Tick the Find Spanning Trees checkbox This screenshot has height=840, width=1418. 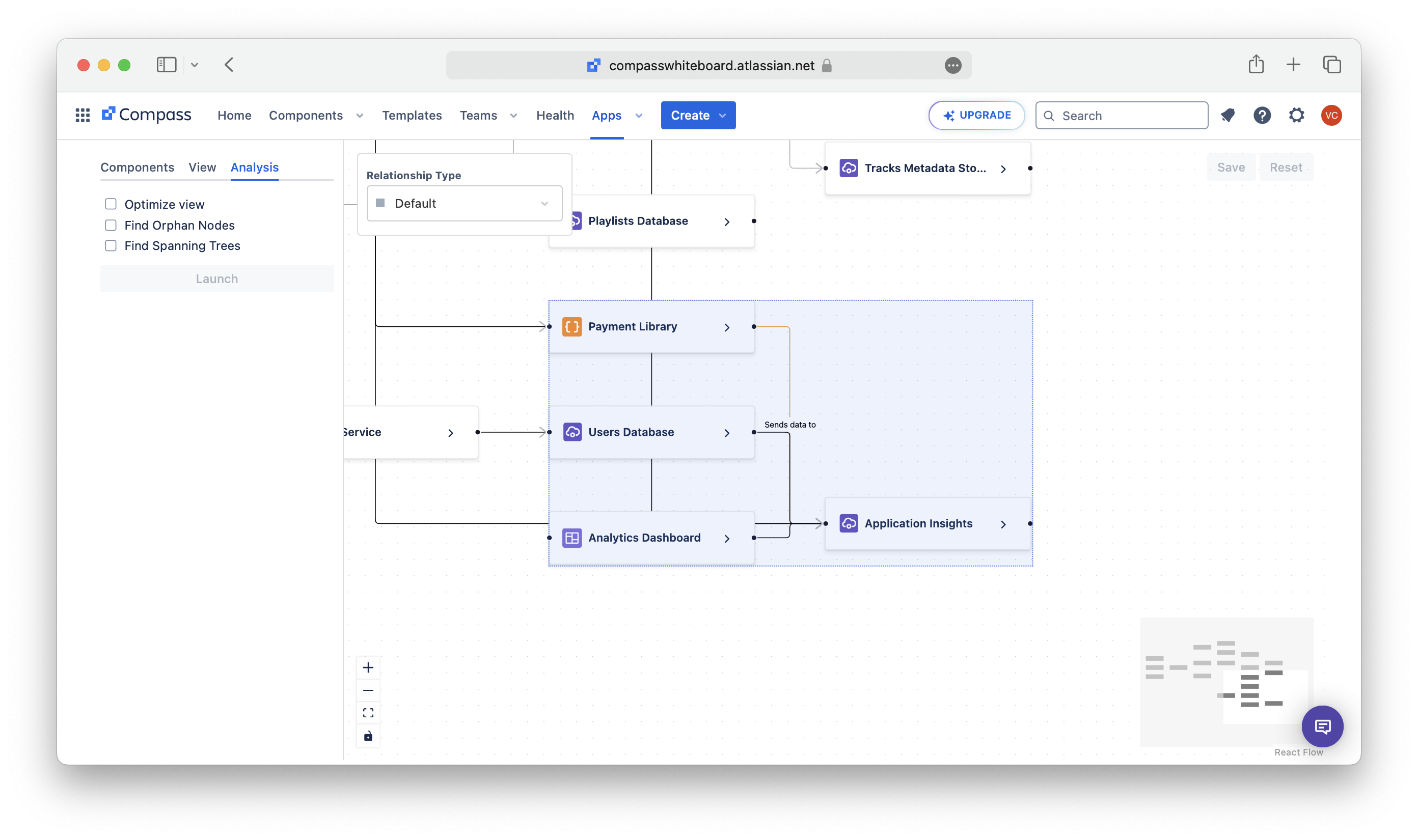coord(111,246)
